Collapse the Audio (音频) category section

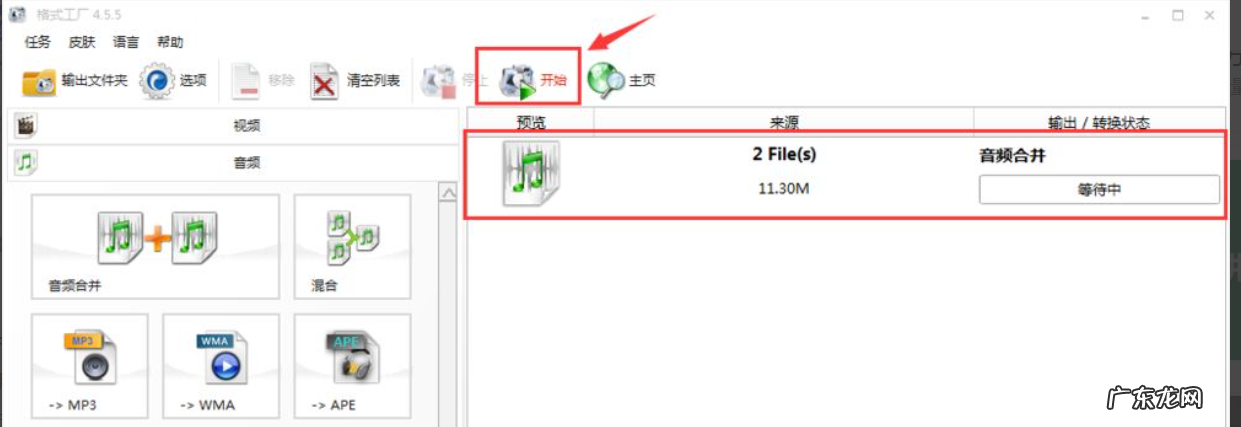233,162
